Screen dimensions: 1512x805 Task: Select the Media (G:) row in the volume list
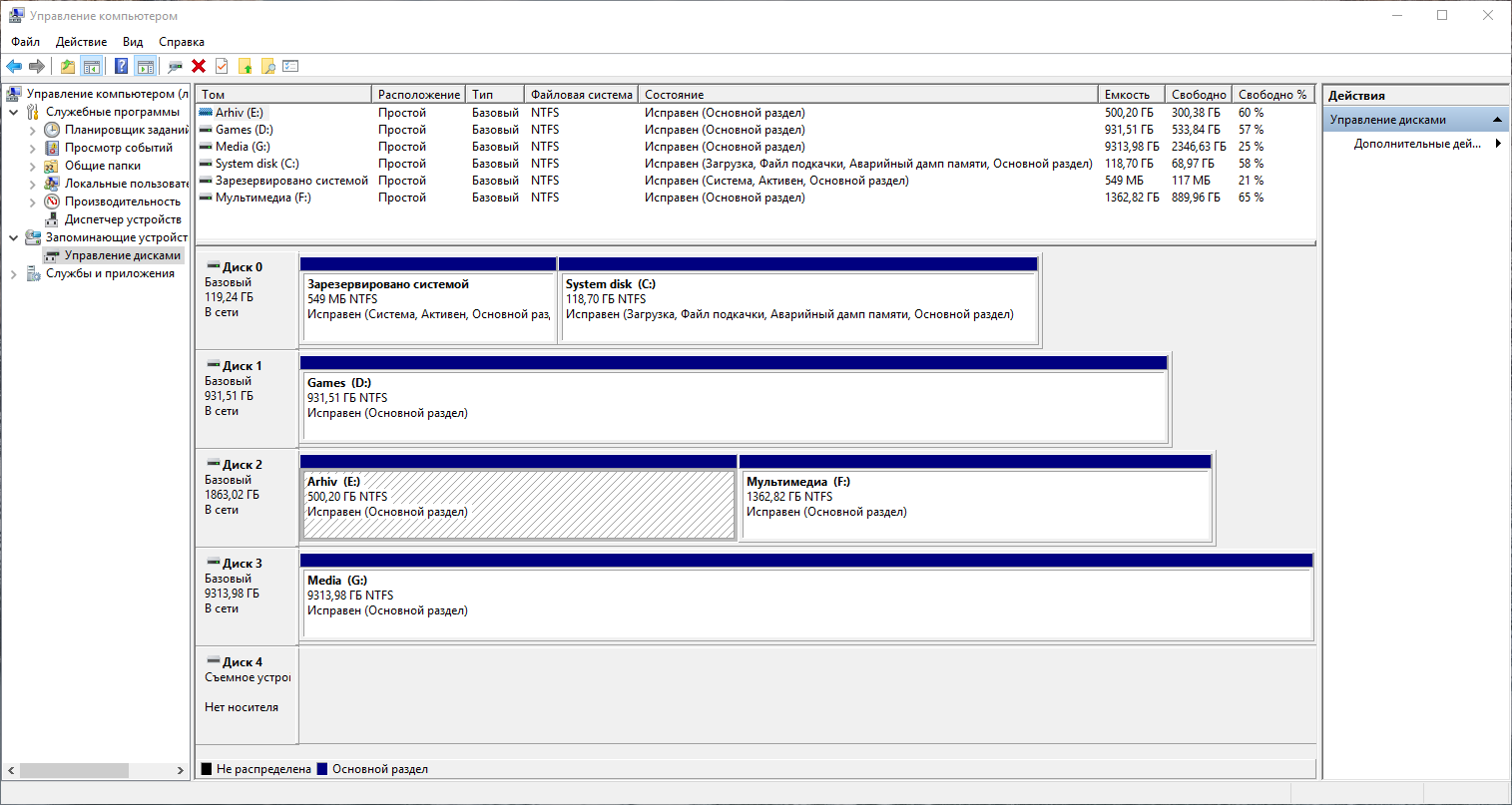[x=756, y=147]
